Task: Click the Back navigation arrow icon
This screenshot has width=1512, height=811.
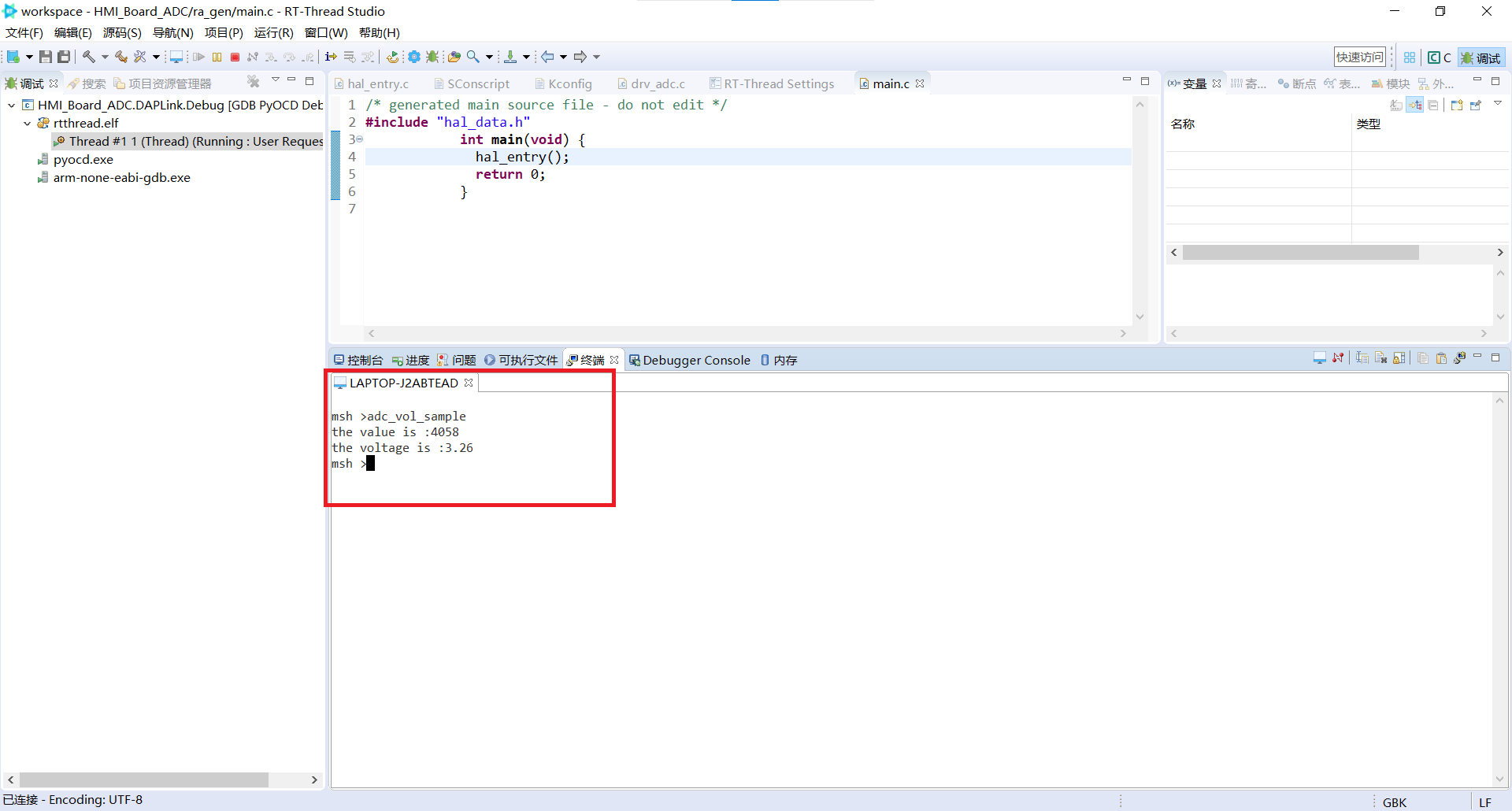Action: (547, 57)
